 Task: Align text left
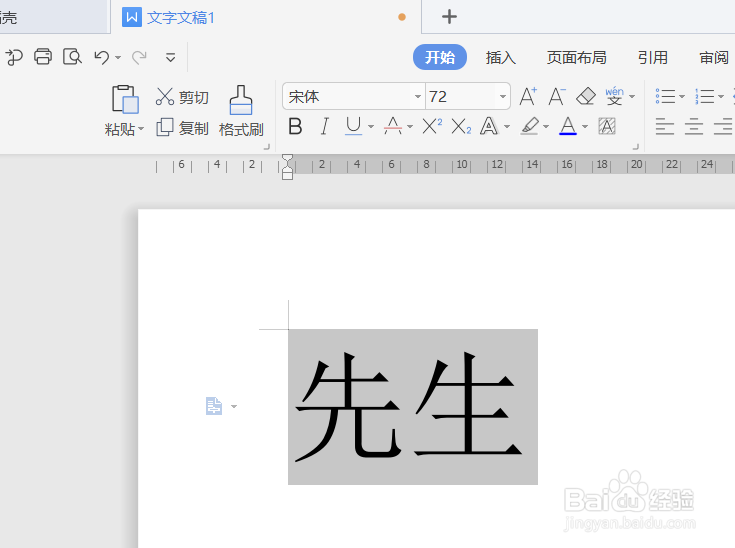(x=665, y=127)
